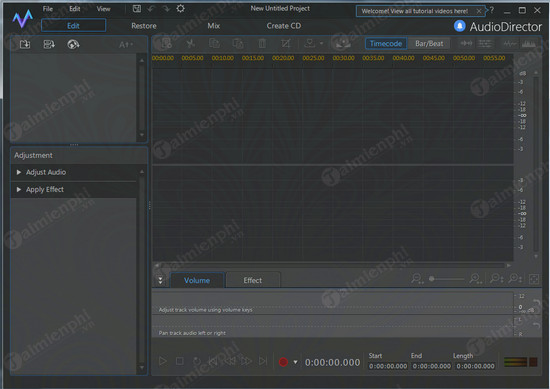Click the zoom in magnifier icon
This screenshot has width=550, height=389.
476,279
